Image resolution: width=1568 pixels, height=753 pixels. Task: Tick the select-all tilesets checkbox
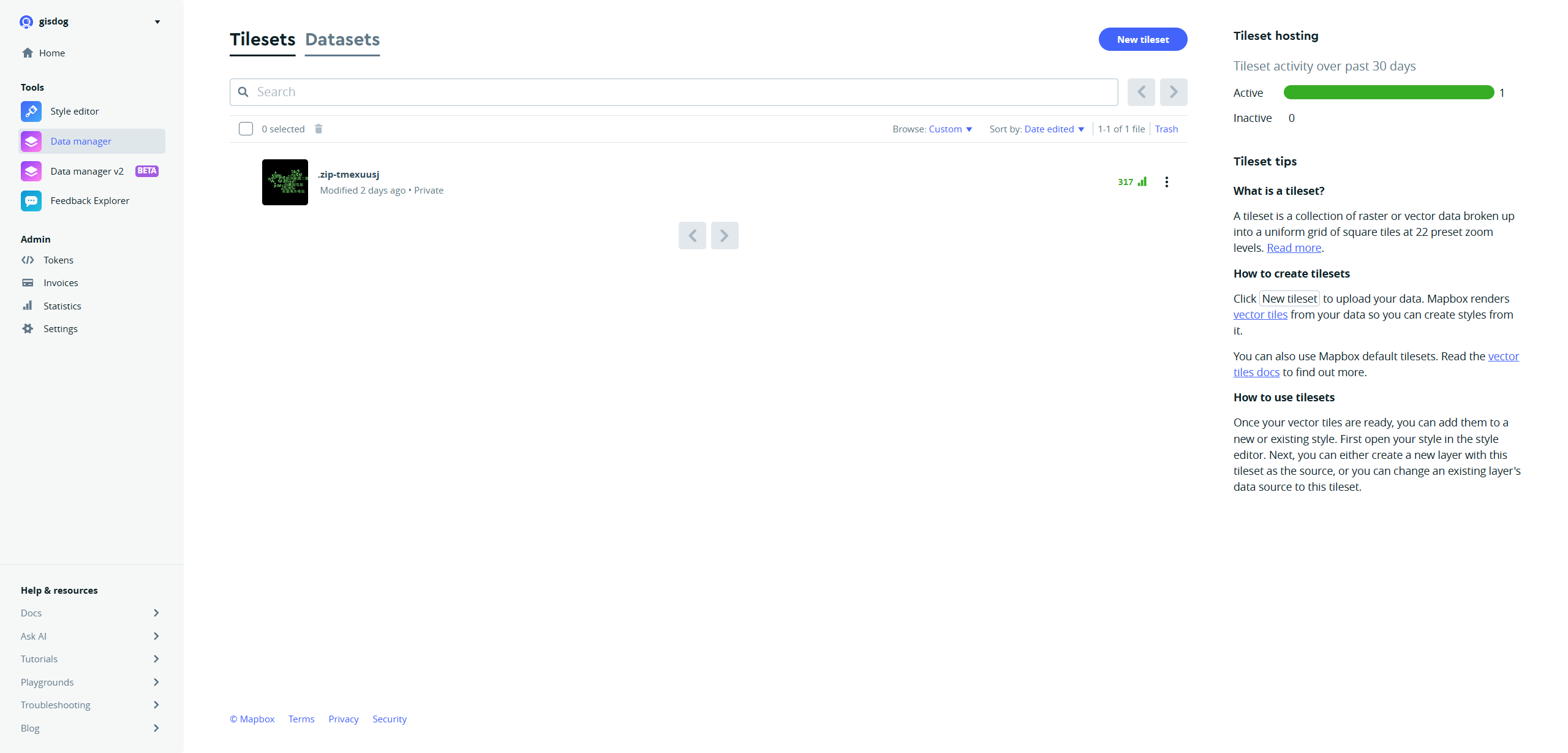pos(246,129)
